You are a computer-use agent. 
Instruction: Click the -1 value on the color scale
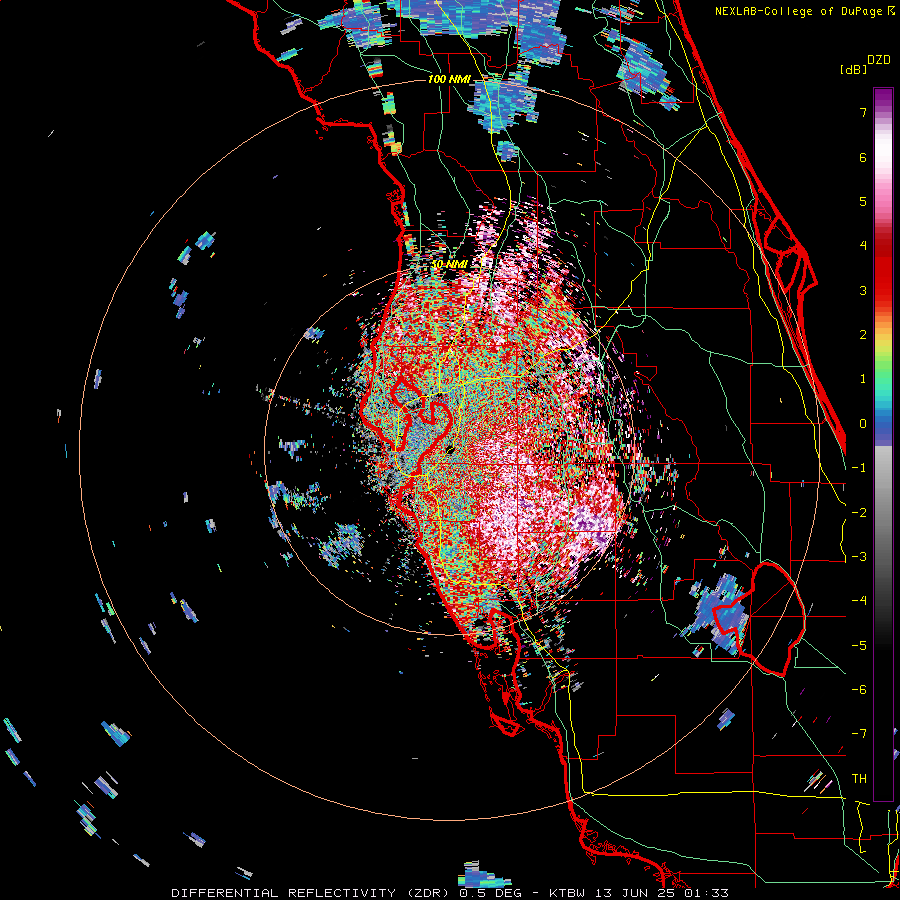(859, 468)
